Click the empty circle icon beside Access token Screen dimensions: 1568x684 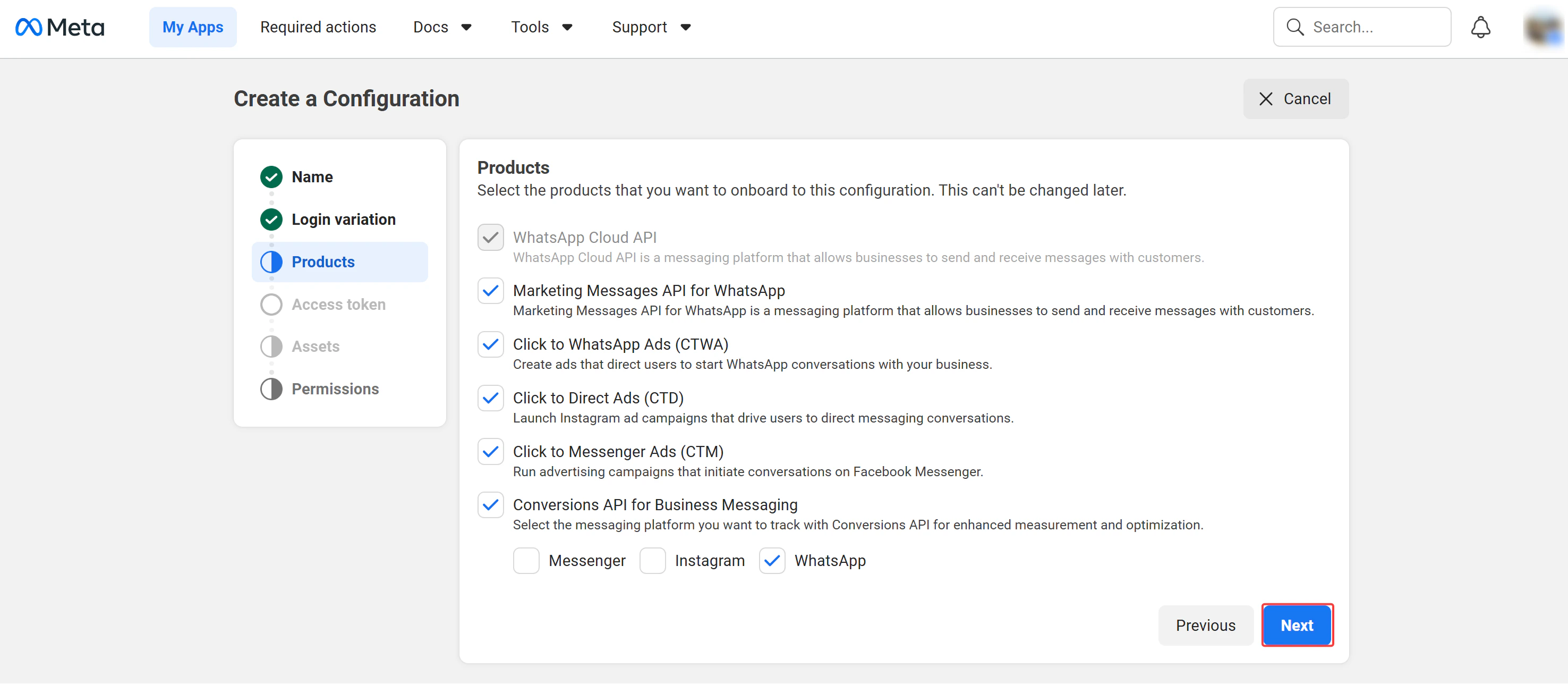(271, 305)
